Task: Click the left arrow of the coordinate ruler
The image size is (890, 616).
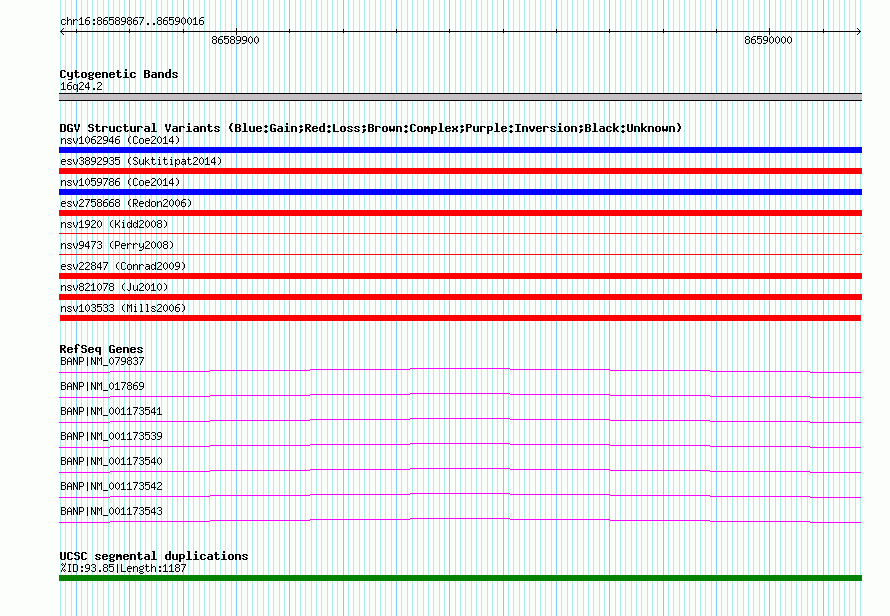Action: pos(62,32)
